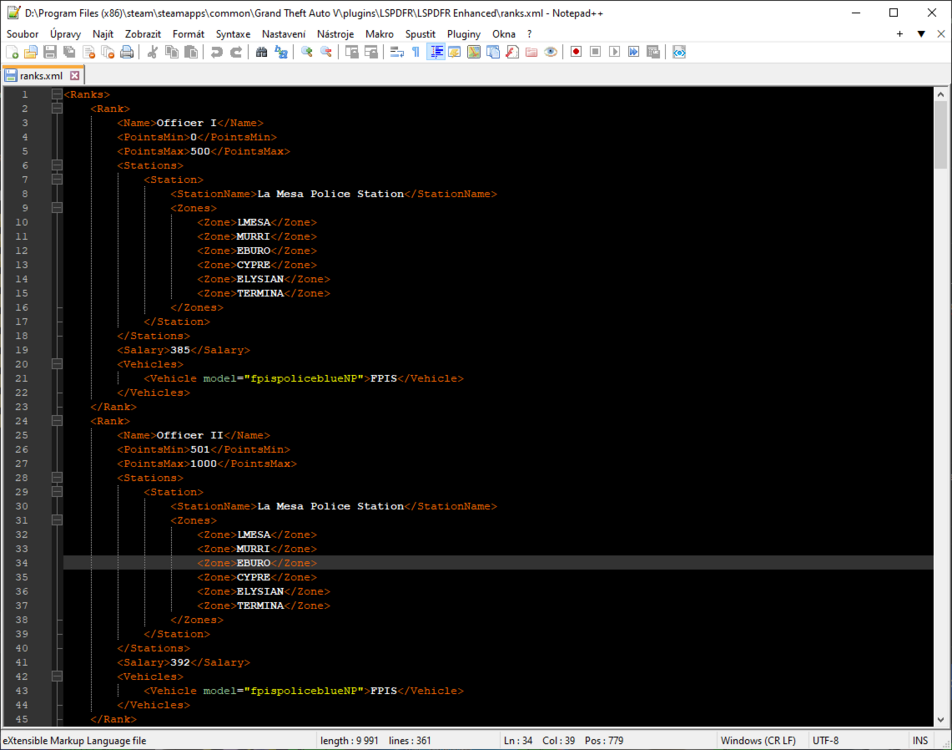Collapse the Stations fold on line 6
This screenshot has height=750, width=952.
[x=56, y=165]
